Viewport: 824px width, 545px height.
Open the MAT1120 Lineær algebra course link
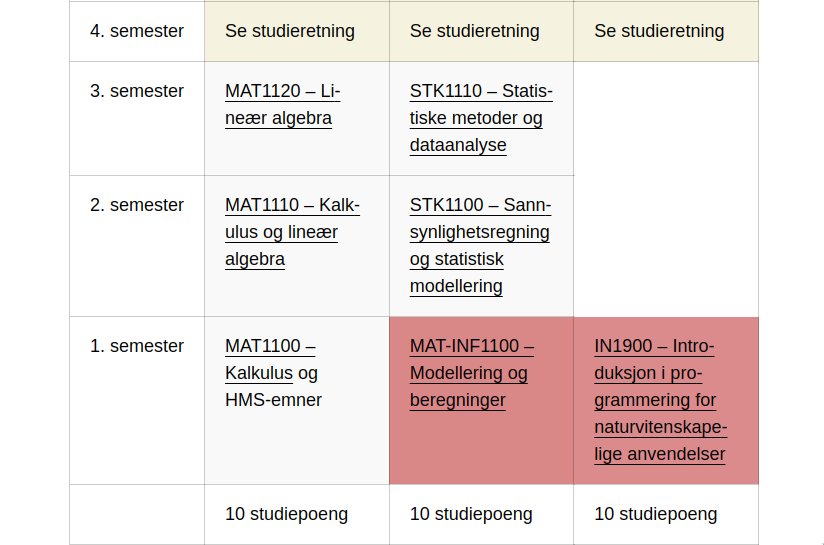[282, 105]
